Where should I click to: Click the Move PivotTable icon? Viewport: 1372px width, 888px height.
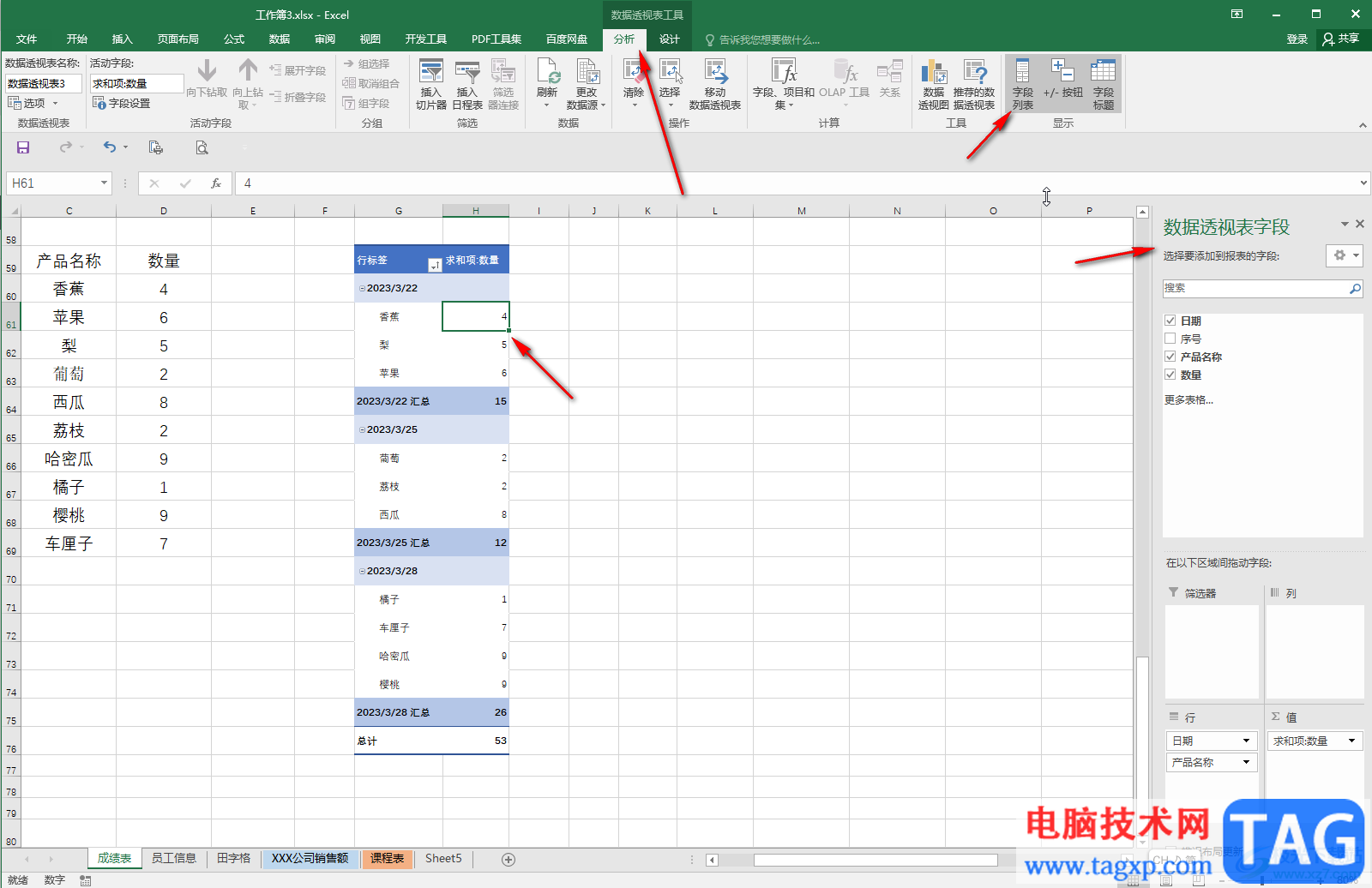[715, 84]
